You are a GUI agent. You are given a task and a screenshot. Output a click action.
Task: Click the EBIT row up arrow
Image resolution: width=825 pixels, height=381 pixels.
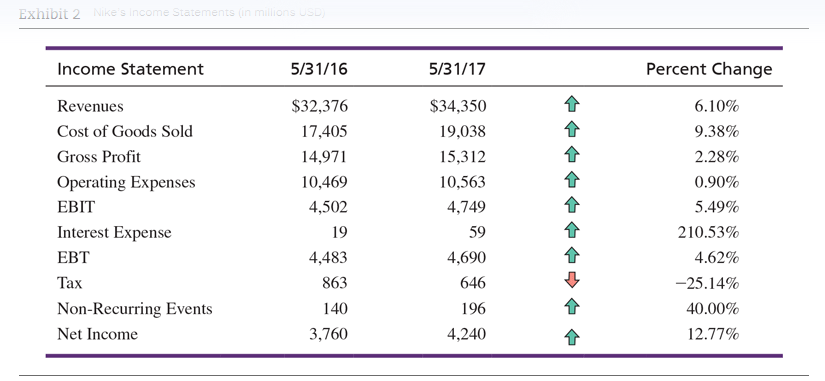tap(571, 205)
